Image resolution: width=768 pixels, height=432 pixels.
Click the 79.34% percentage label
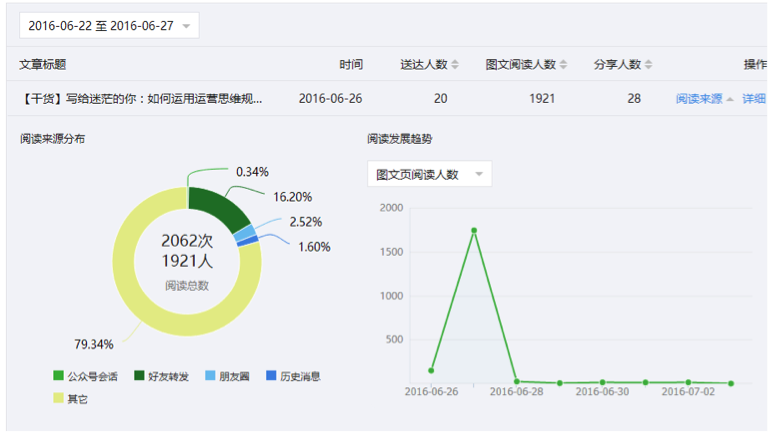(94, 344)
